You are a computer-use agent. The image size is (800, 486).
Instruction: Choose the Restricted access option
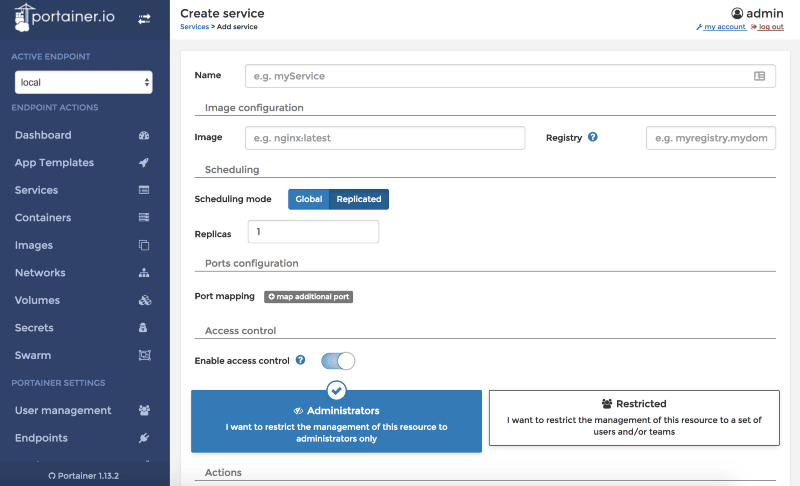[634, 417]
